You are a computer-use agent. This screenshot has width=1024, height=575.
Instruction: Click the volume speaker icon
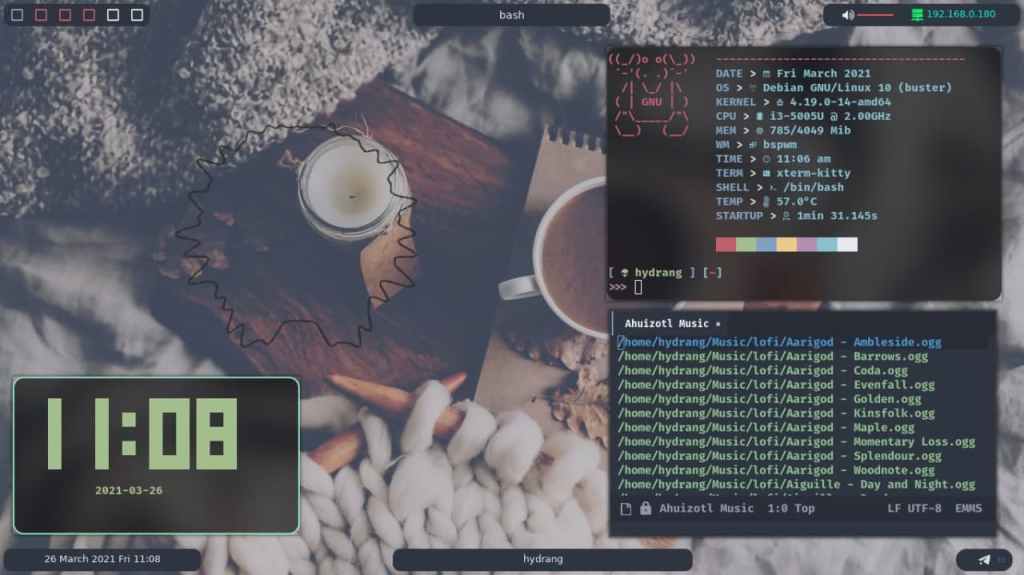pyautogui.click(x=848, y=15)
